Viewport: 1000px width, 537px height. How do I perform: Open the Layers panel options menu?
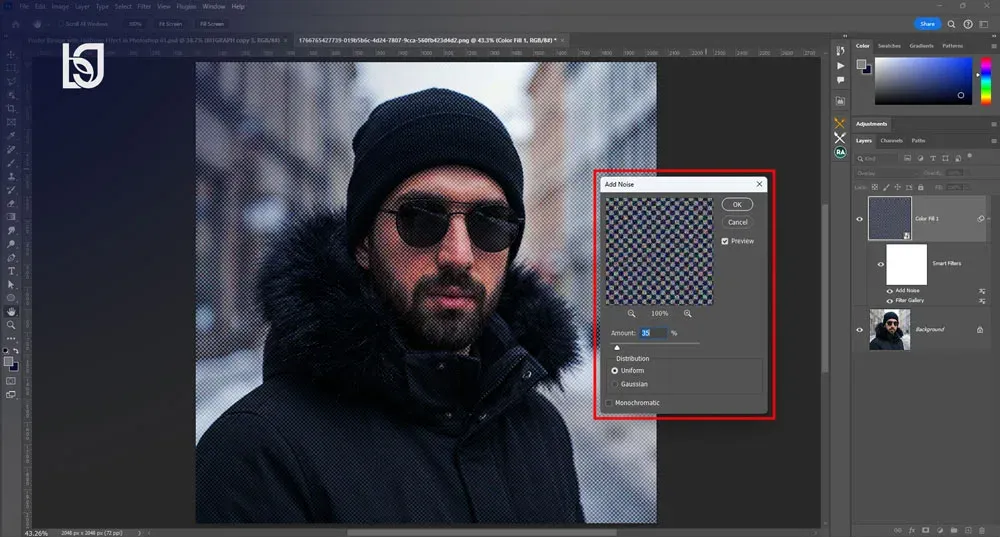tap(993, 140)
